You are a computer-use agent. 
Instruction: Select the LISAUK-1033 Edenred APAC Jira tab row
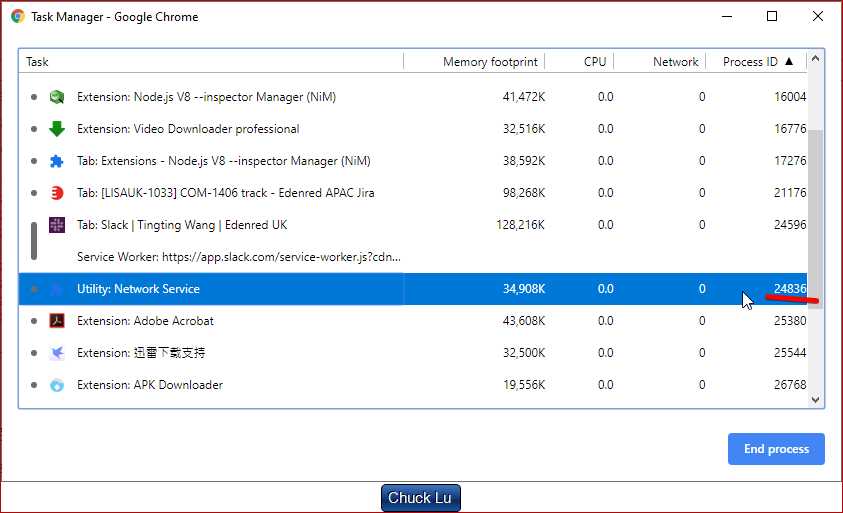click(x=413, y=193)
